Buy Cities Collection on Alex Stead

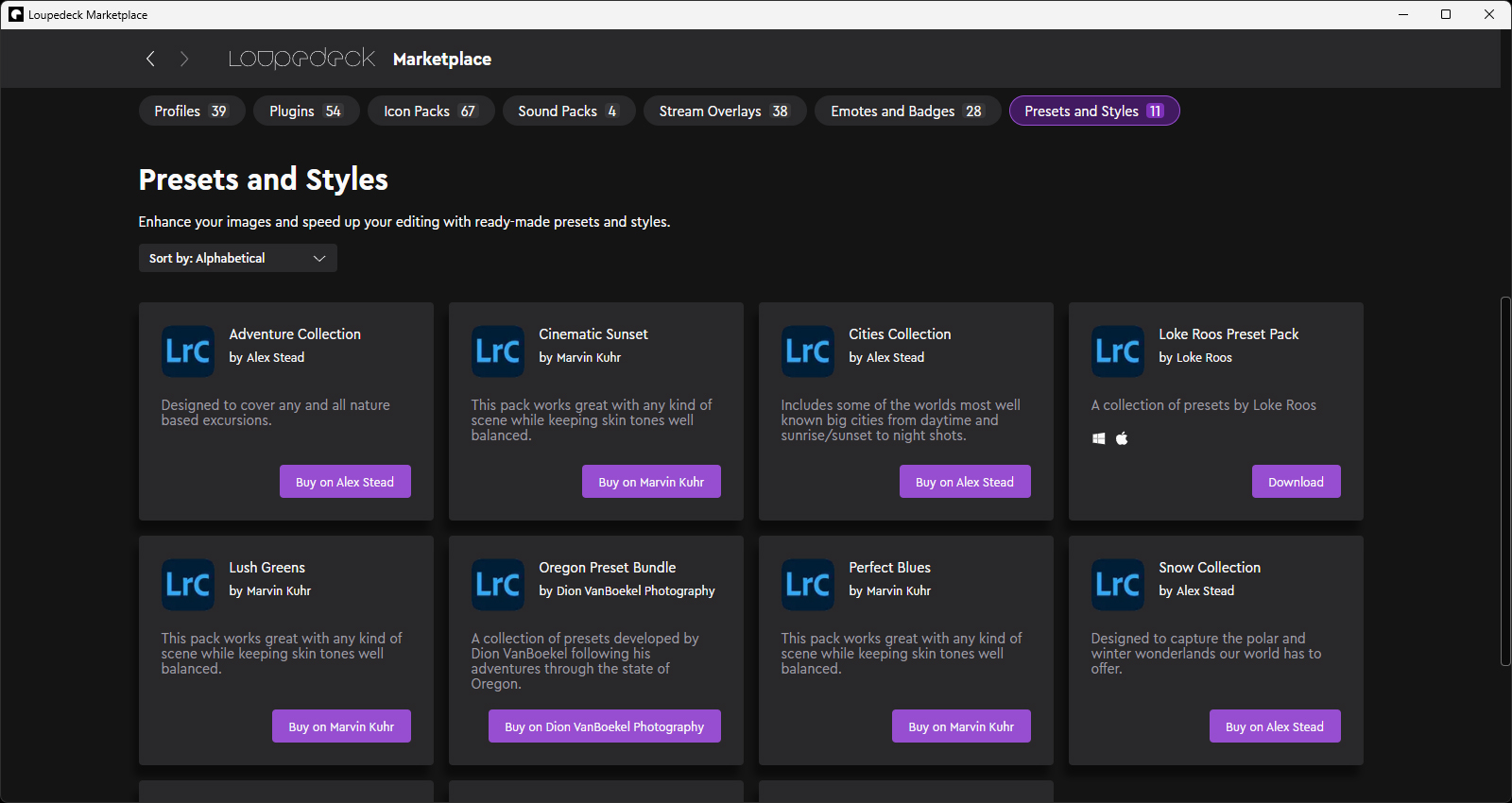pyautogui.click(x=964, y=482)
